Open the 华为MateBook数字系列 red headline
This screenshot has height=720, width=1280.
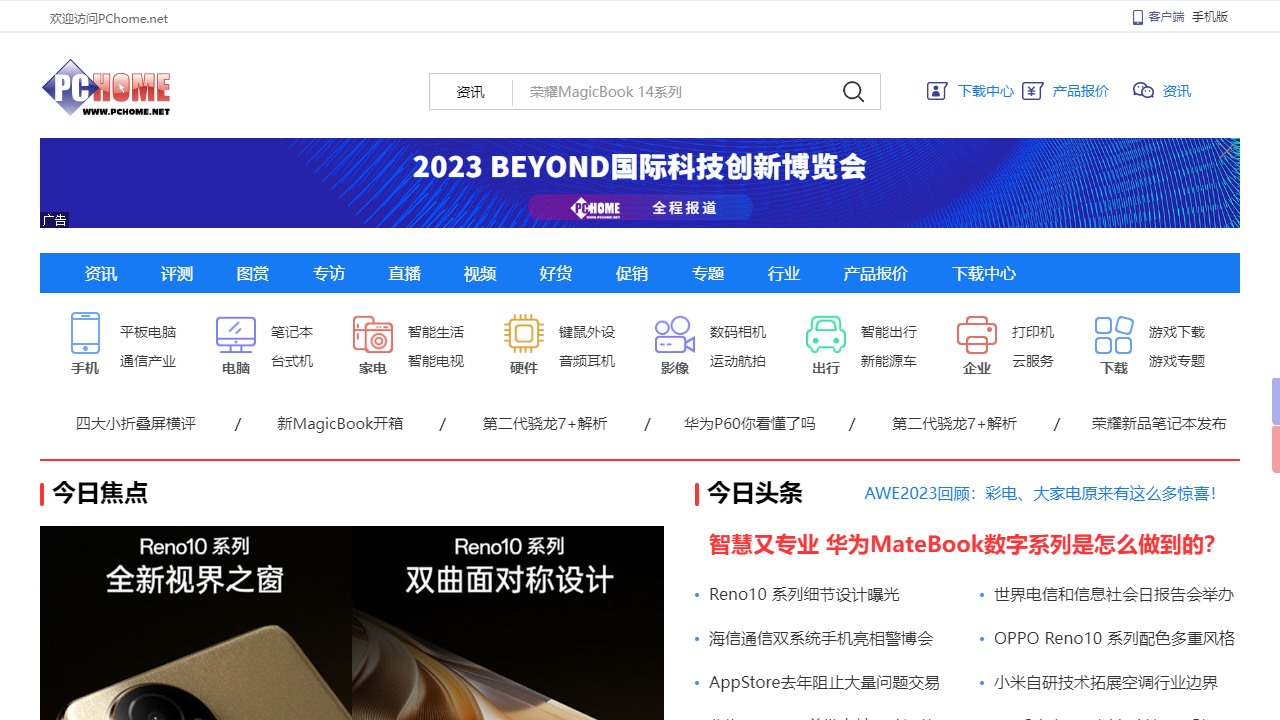tap(962, 544)
